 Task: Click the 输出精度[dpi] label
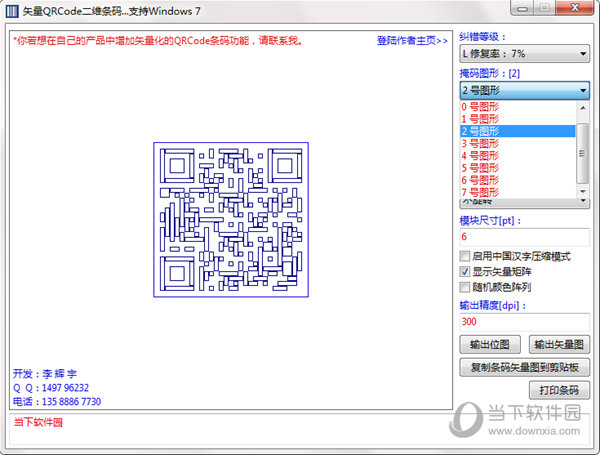tap(492, 305)
